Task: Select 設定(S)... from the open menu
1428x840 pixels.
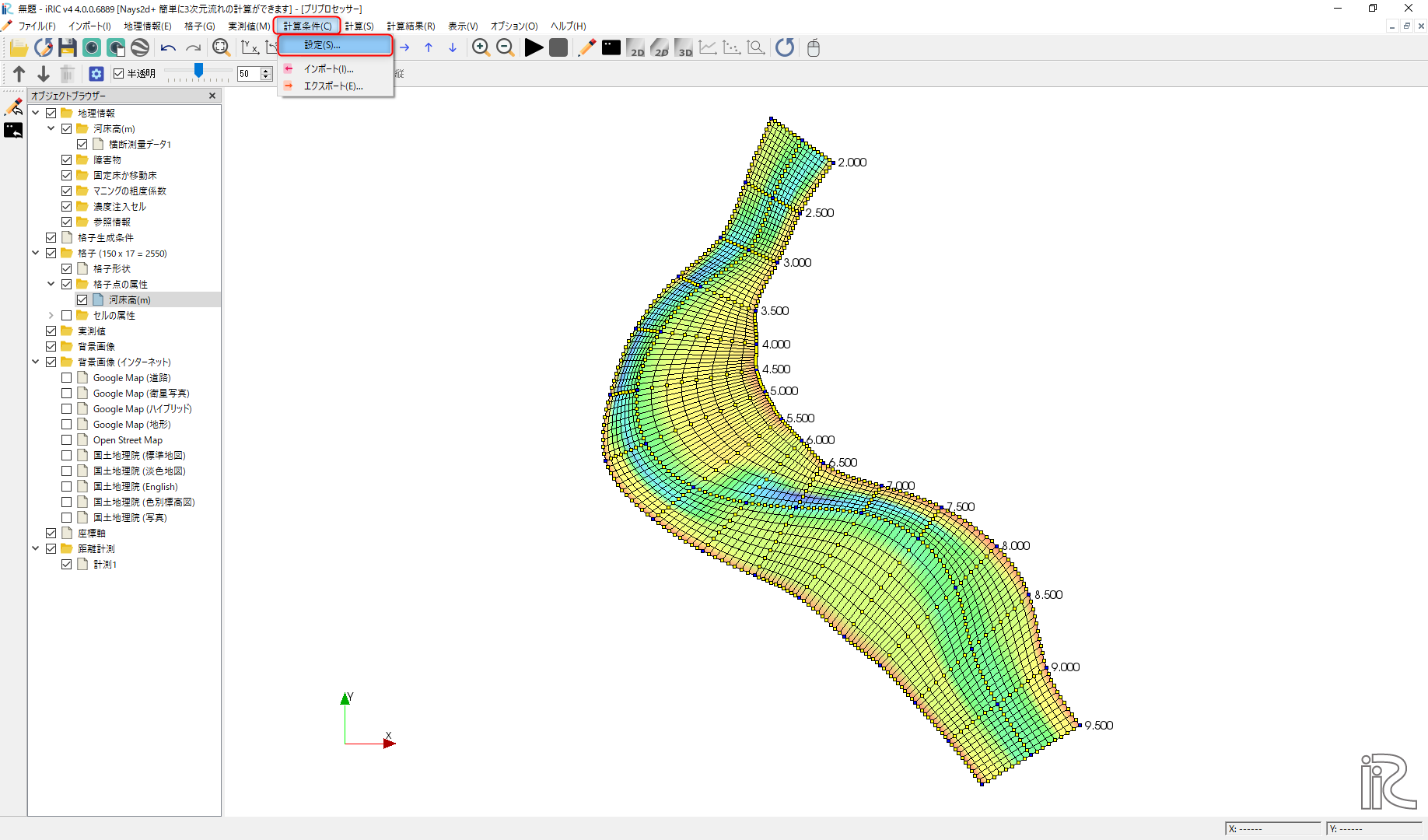Action: point(334,45)
